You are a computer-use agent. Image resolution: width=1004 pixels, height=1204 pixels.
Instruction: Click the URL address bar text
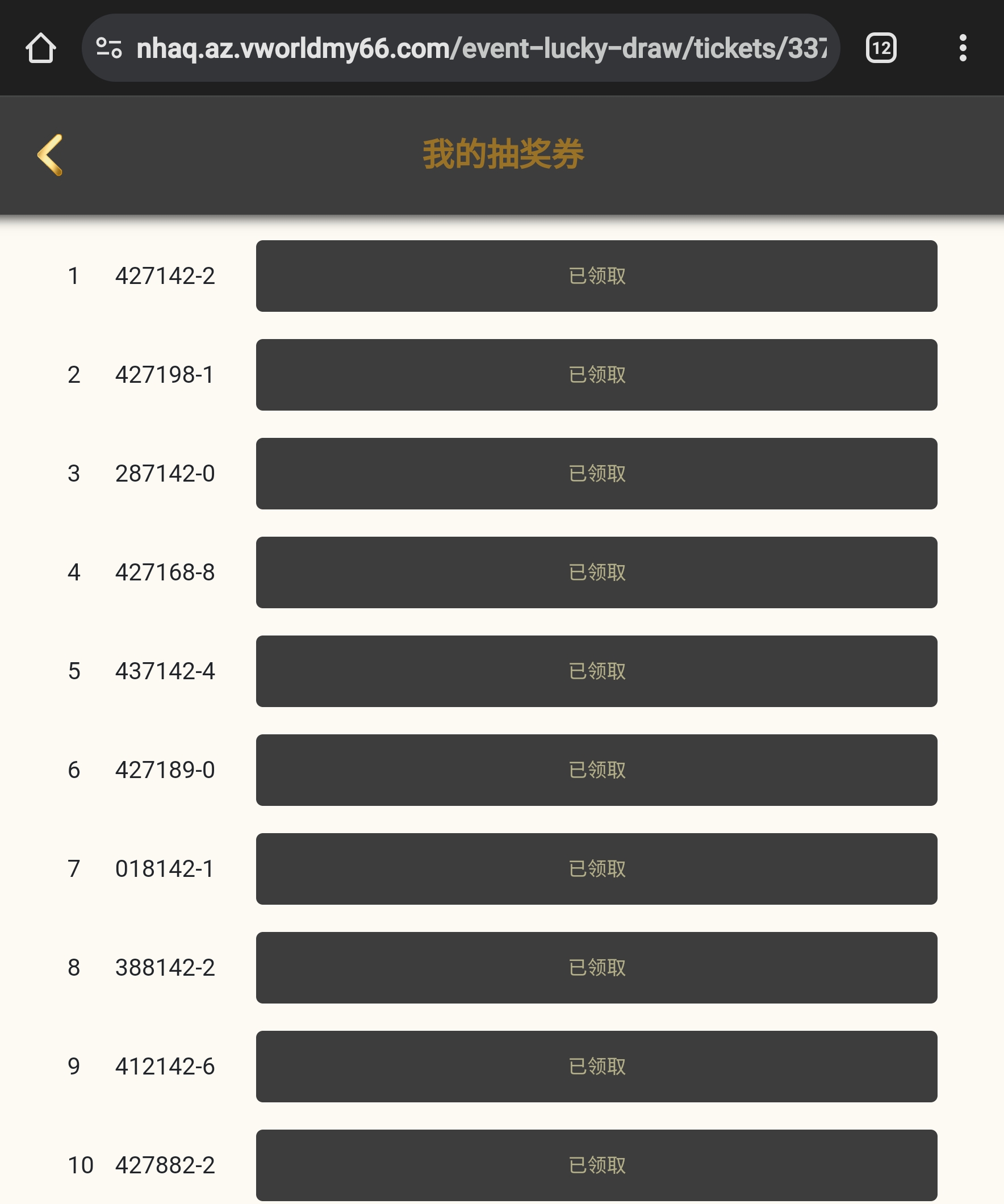[482, 48]
